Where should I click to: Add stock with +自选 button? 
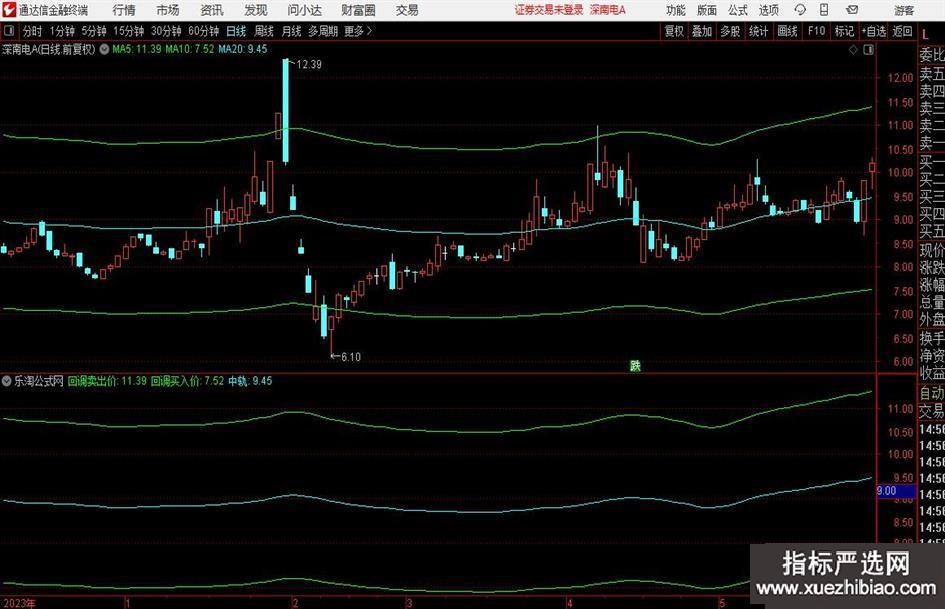[x=873, y=31]
